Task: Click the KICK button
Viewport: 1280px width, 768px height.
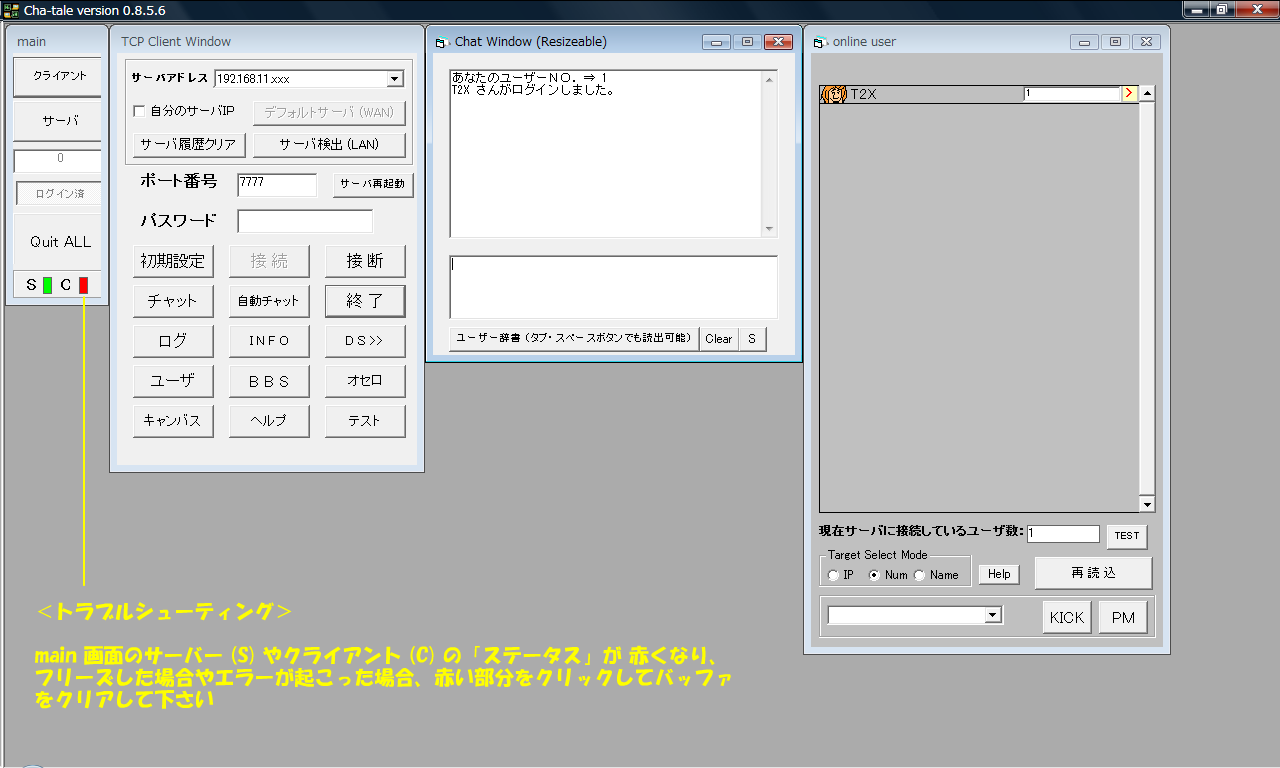Action: click(x=1066, y=616)
